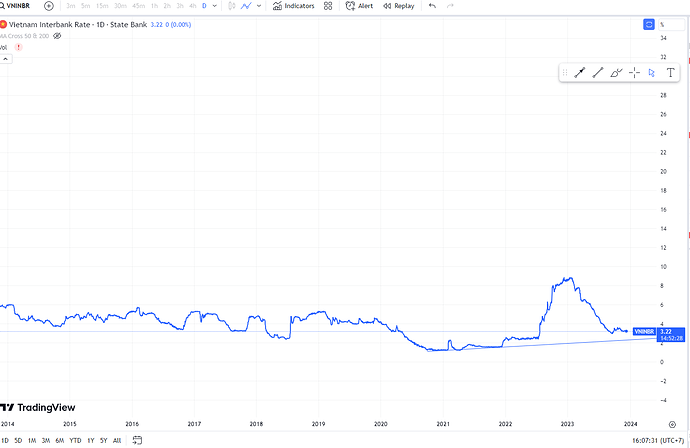Screen dimensions: 690x448
Task: Click the Vietnam flag symbol logo
Action: (x=4, y=24)
